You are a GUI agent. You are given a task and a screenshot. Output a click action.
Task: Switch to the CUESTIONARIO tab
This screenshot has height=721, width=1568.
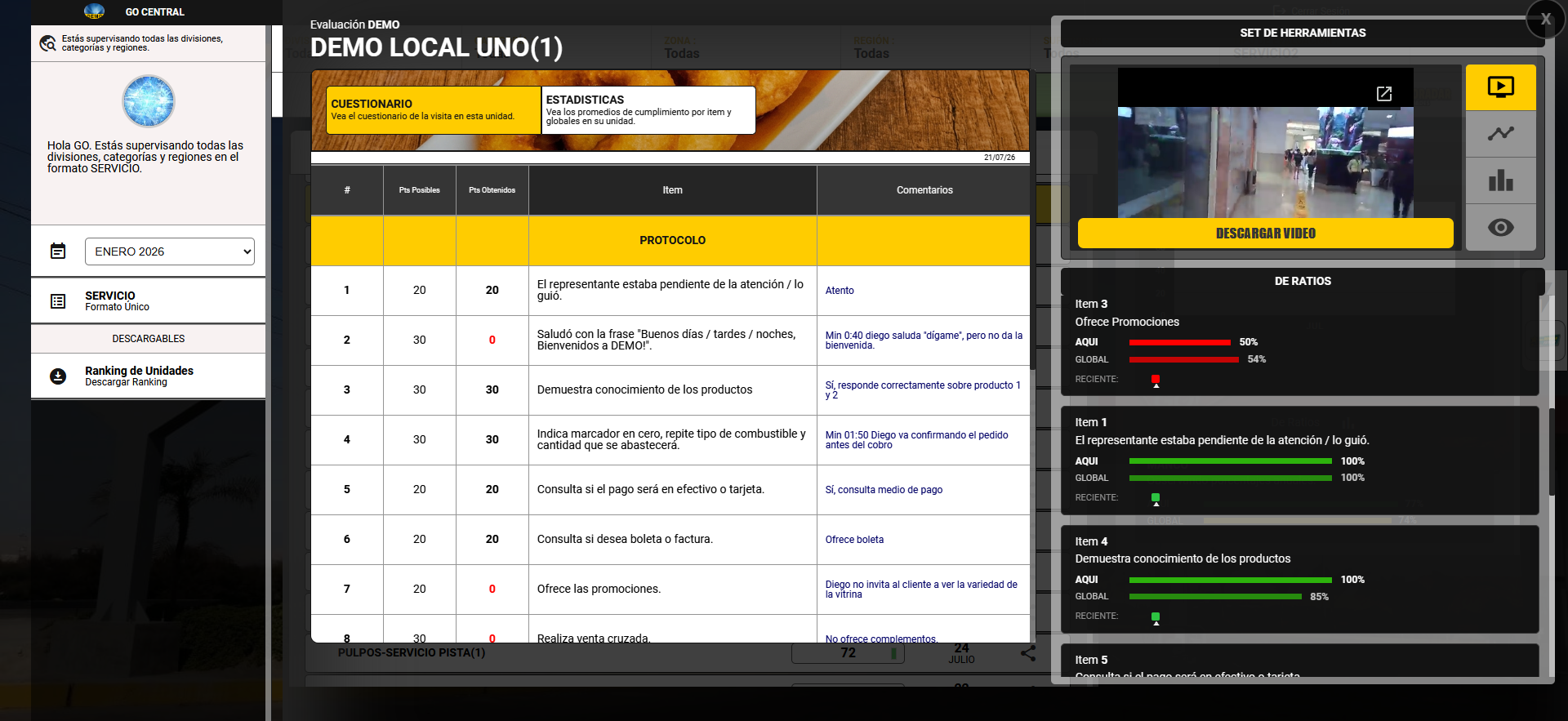click(434, 110)
